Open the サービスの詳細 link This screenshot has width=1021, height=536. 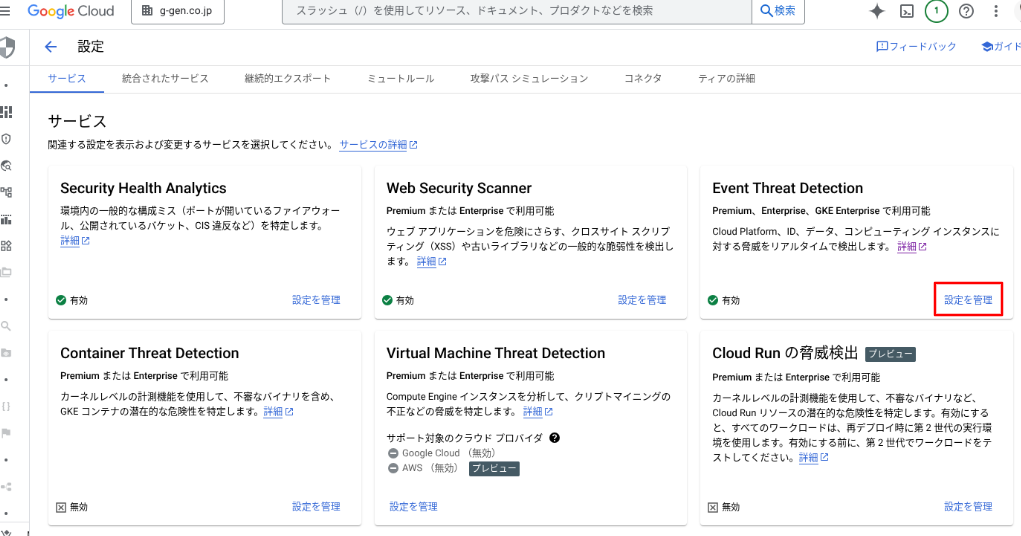click(378, 145)
